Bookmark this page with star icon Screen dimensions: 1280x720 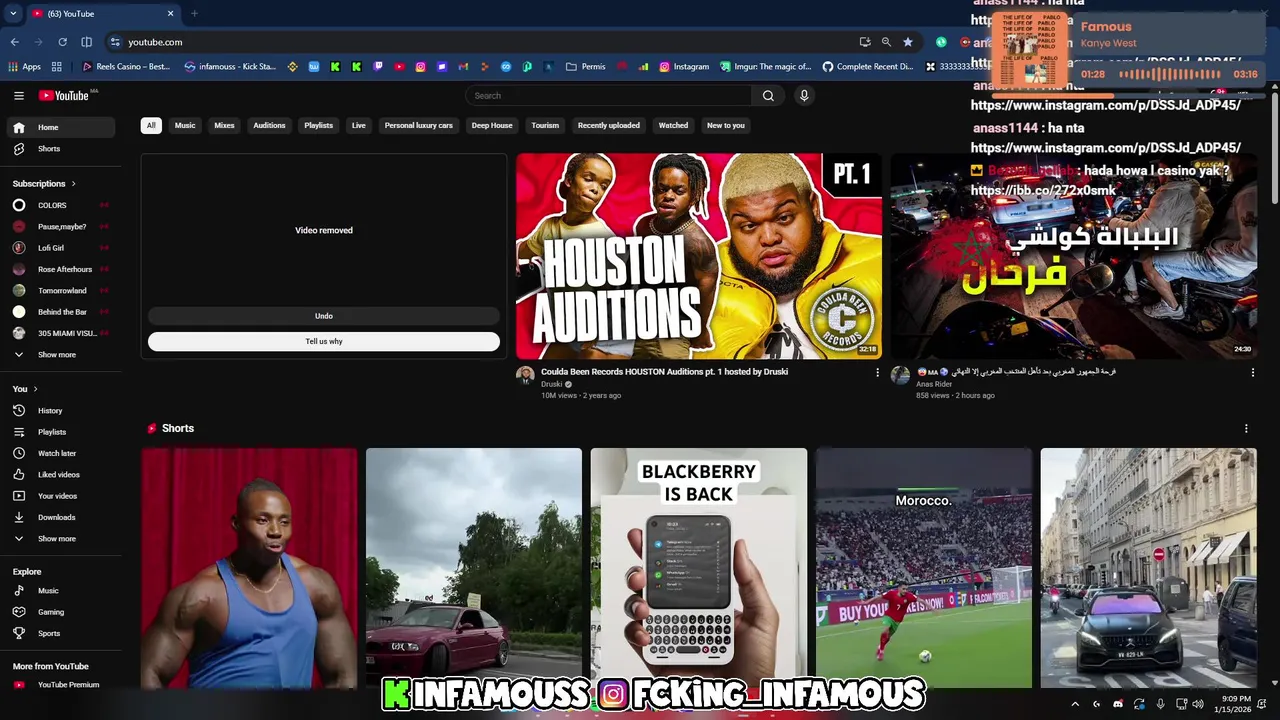[908, 42]
